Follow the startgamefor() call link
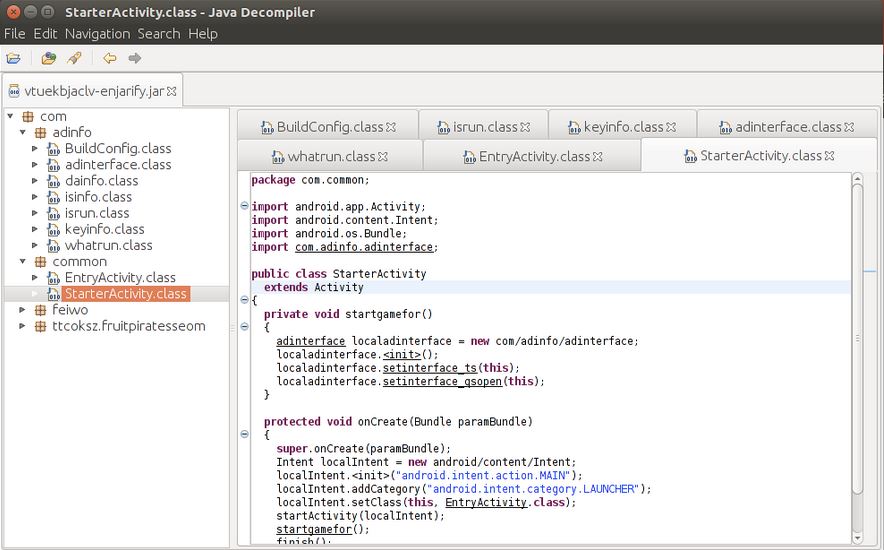The image size is (884, 550). 314,529
